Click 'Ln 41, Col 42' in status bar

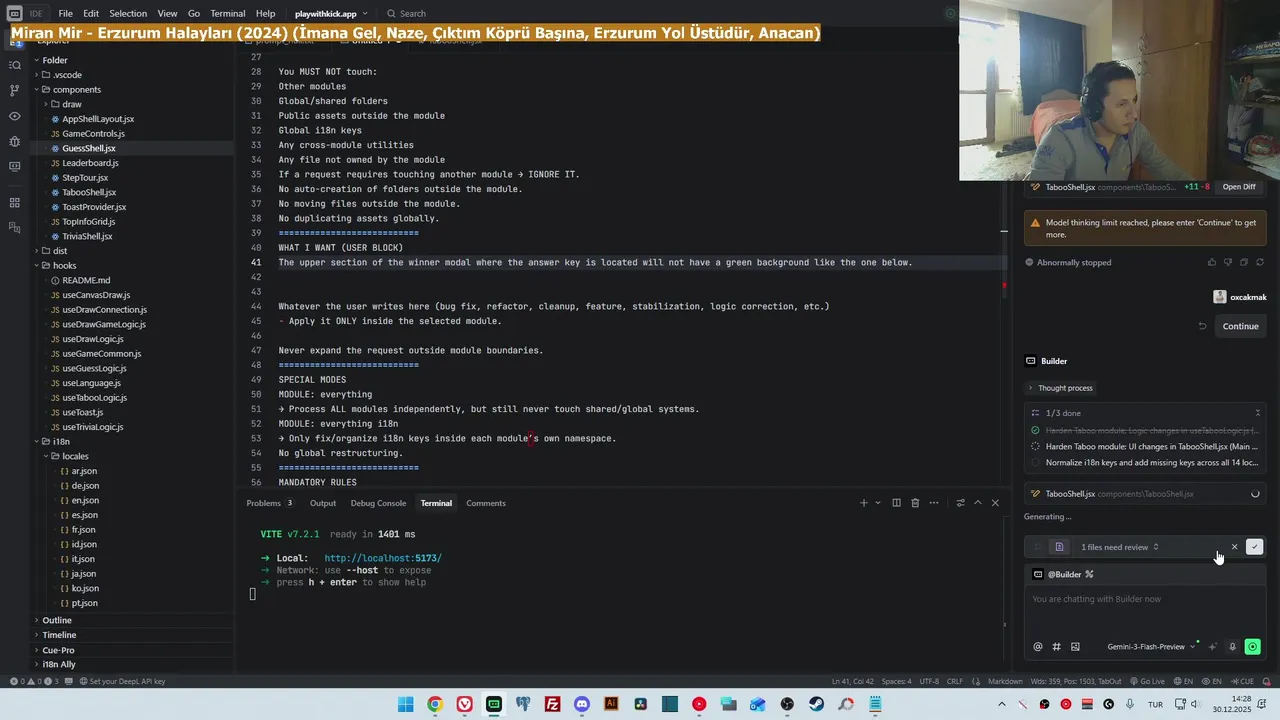853,681
